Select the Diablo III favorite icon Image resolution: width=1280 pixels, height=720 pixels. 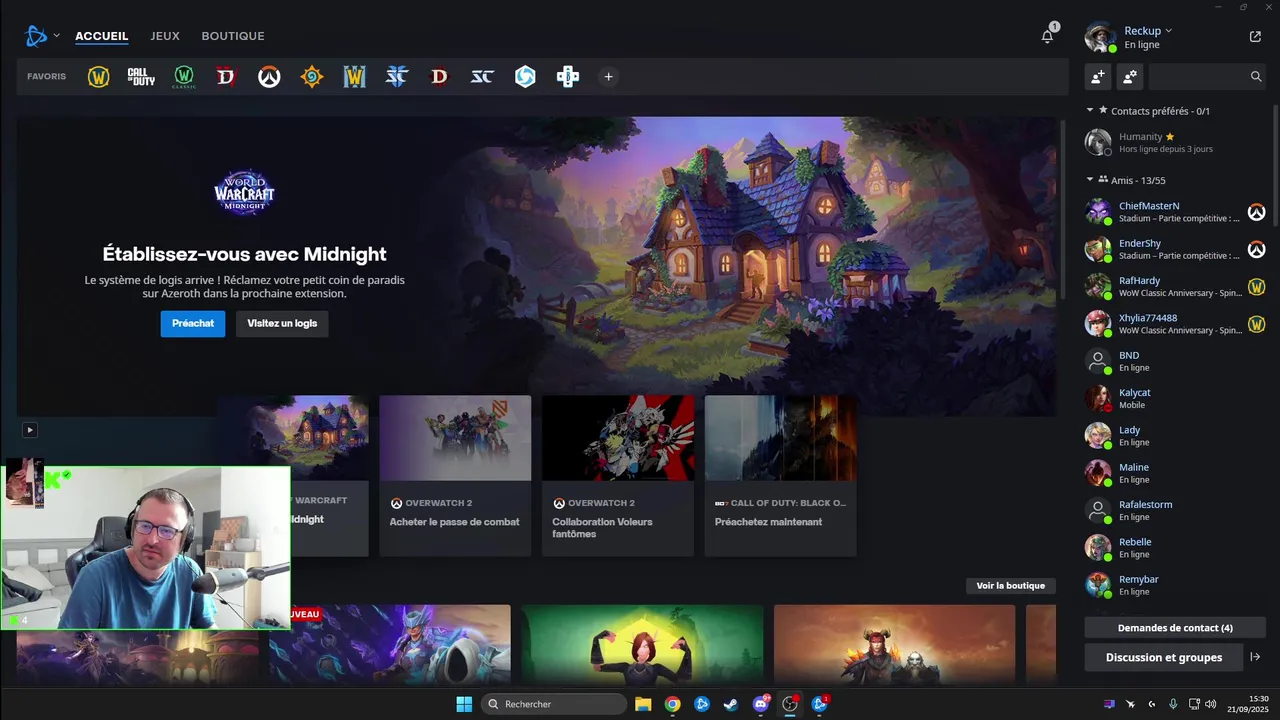[439, 77]
